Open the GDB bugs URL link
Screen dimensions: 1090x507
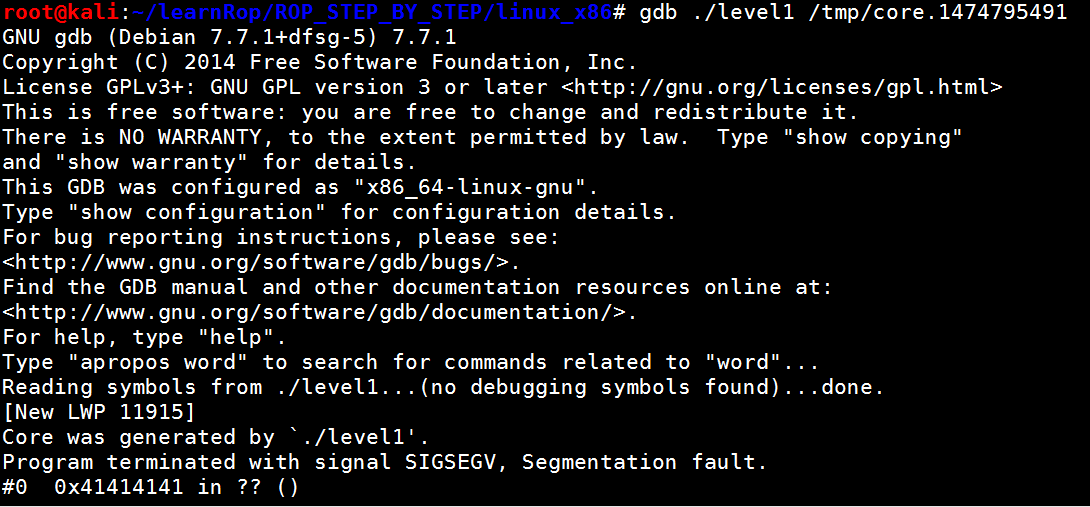click(261, 262)
